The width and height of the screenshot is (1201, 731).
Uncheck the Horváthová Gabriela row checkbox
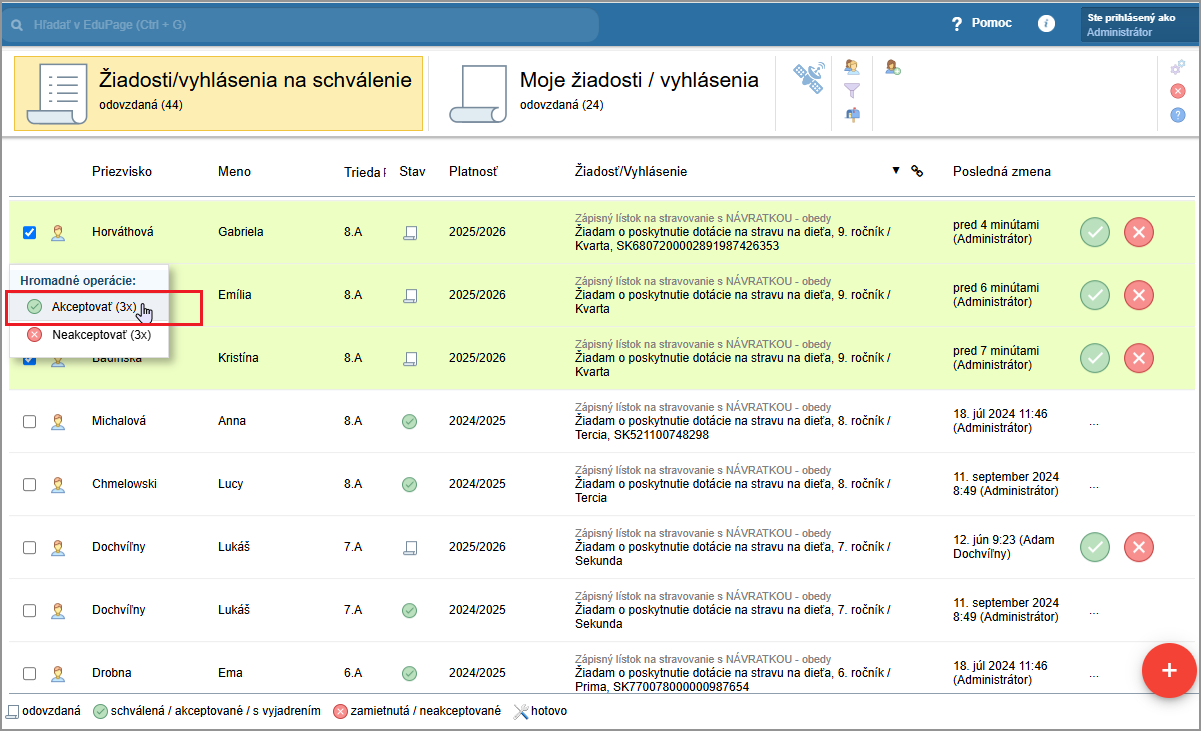tap(29, 232)
